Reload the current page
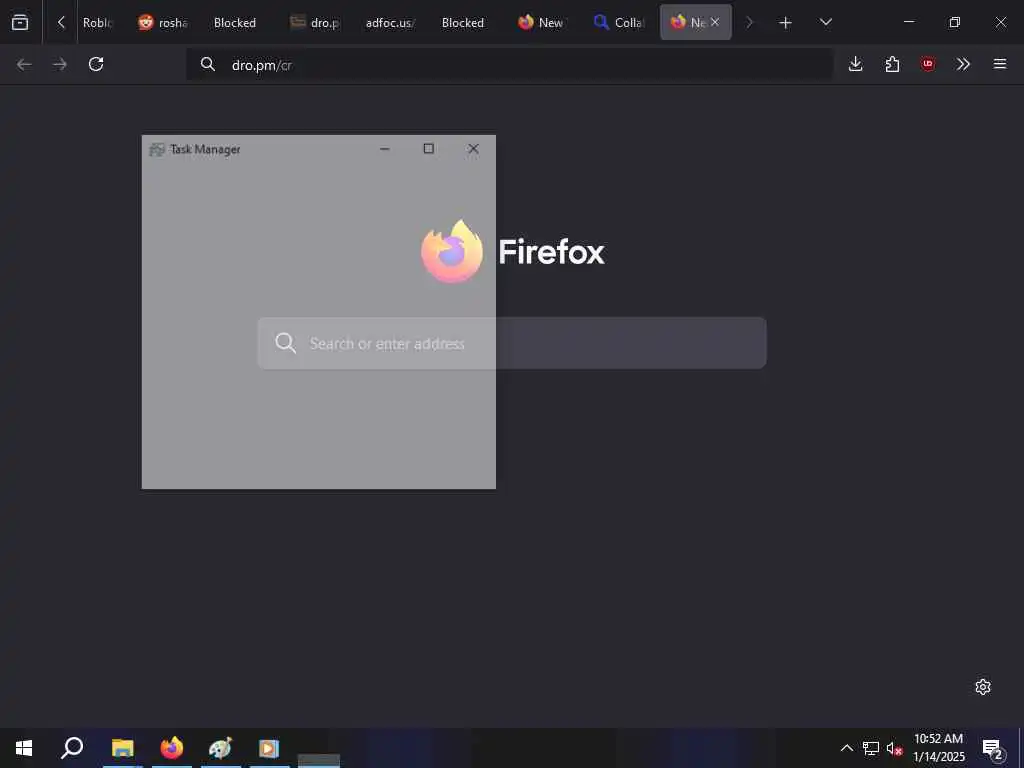The image size is (1024, 768). click(96, 64)
